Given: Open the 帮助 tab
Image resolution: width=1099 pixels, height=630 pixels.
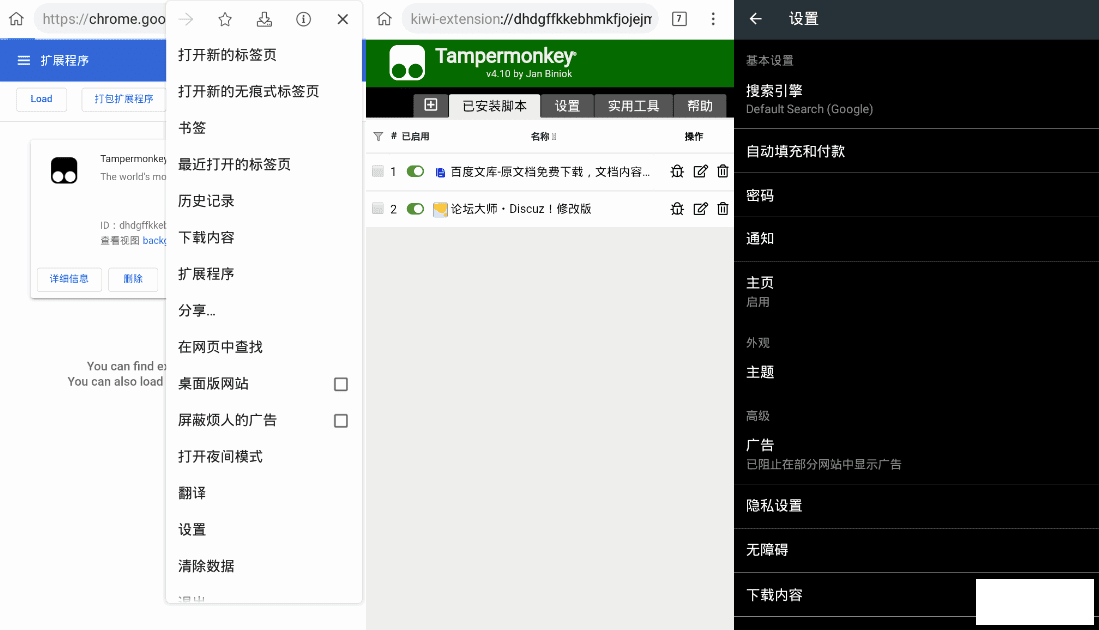Looking at the screenshot, I should coord(699,106).
